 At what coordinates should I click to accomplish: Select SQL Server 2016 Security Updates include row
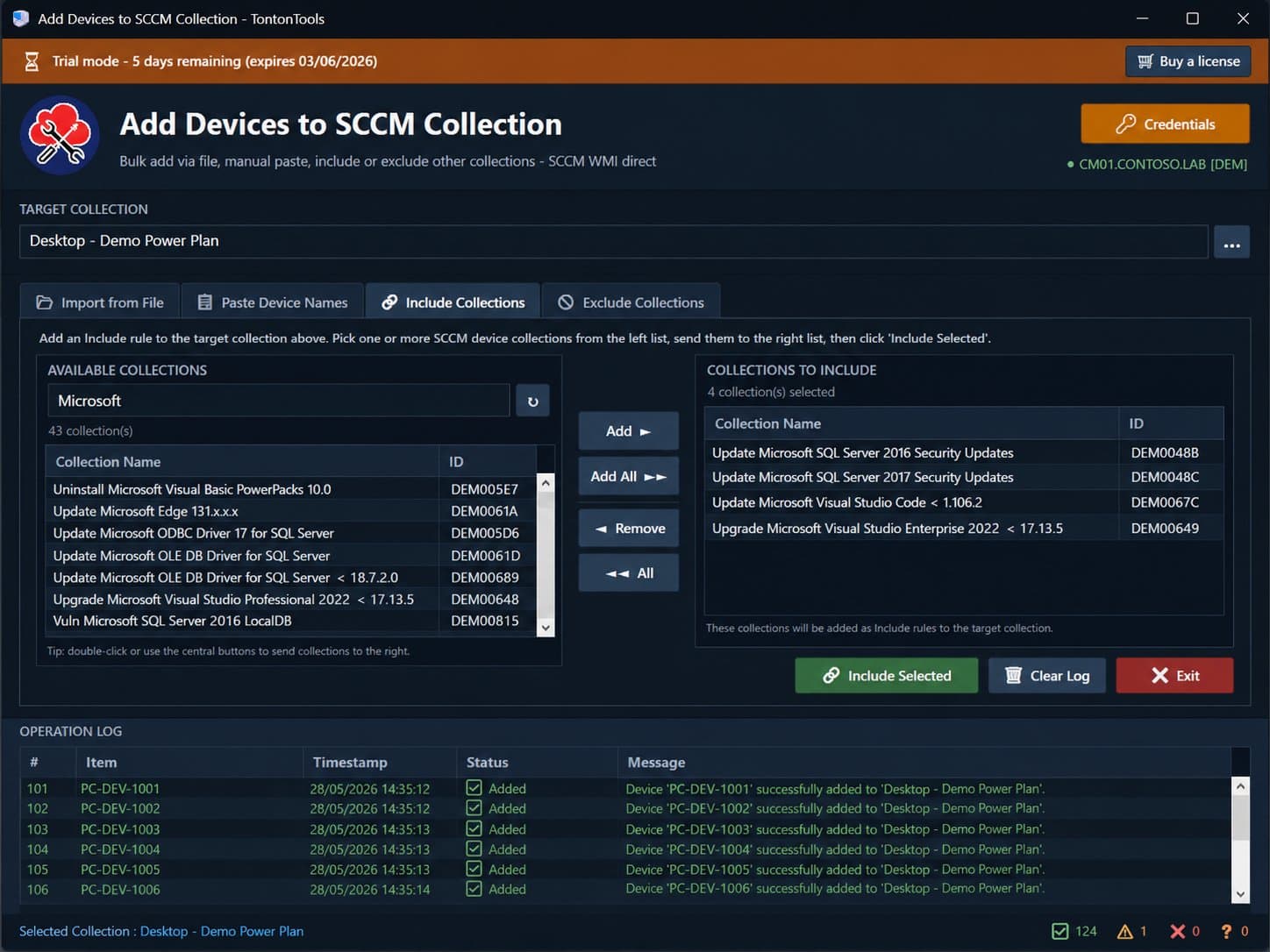(964, 452)
